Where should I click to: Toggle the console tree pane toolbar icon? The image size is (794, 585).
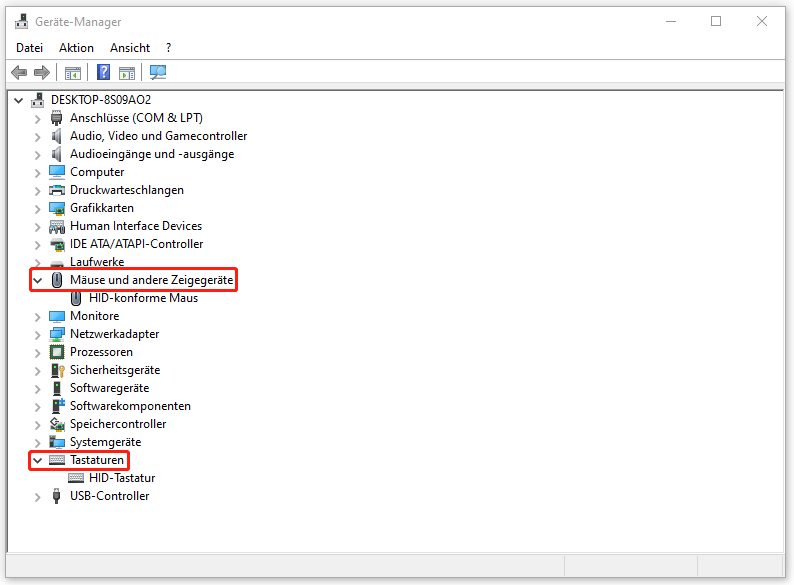tap(73, 73)
